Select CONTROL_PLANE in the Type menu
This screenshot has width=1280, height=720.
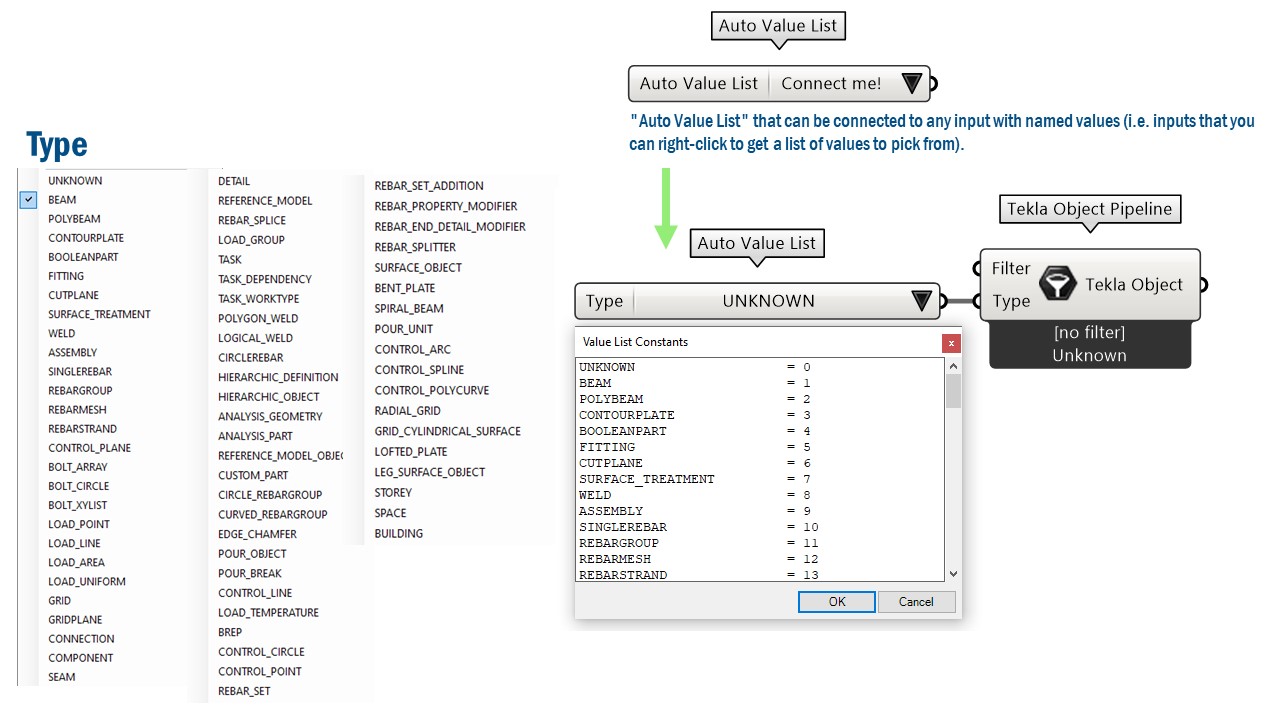pyautogui.click(x=89, y=448)
